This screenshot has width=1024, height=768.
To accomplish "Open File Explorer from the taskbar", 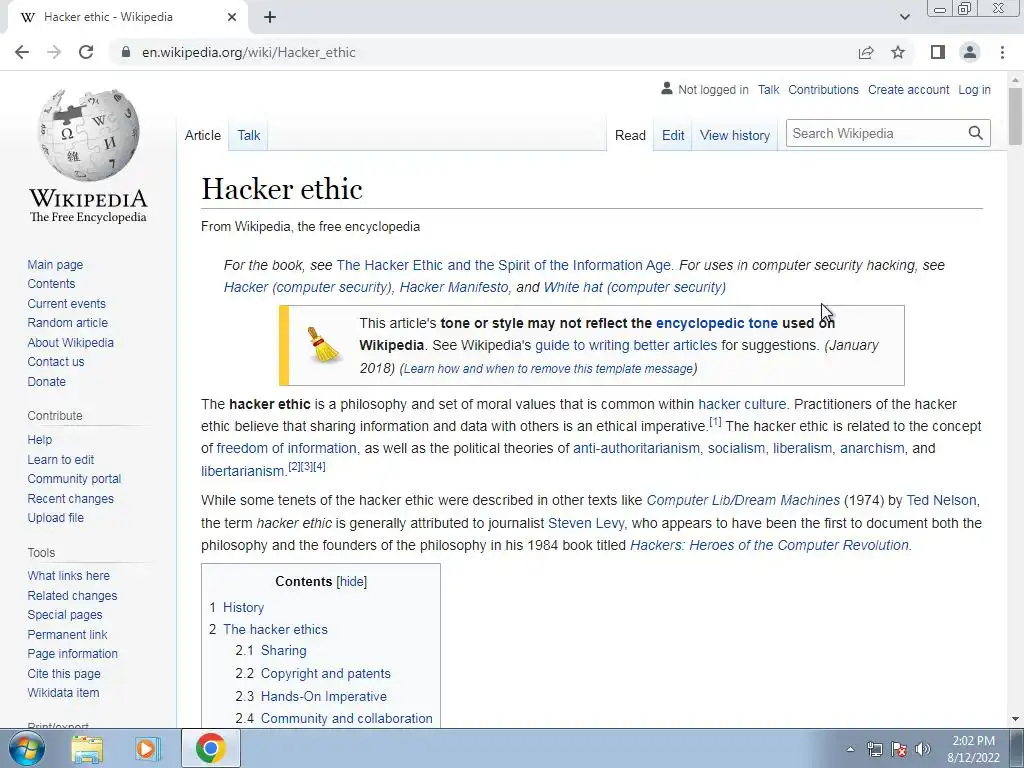I will pos(87,748).
